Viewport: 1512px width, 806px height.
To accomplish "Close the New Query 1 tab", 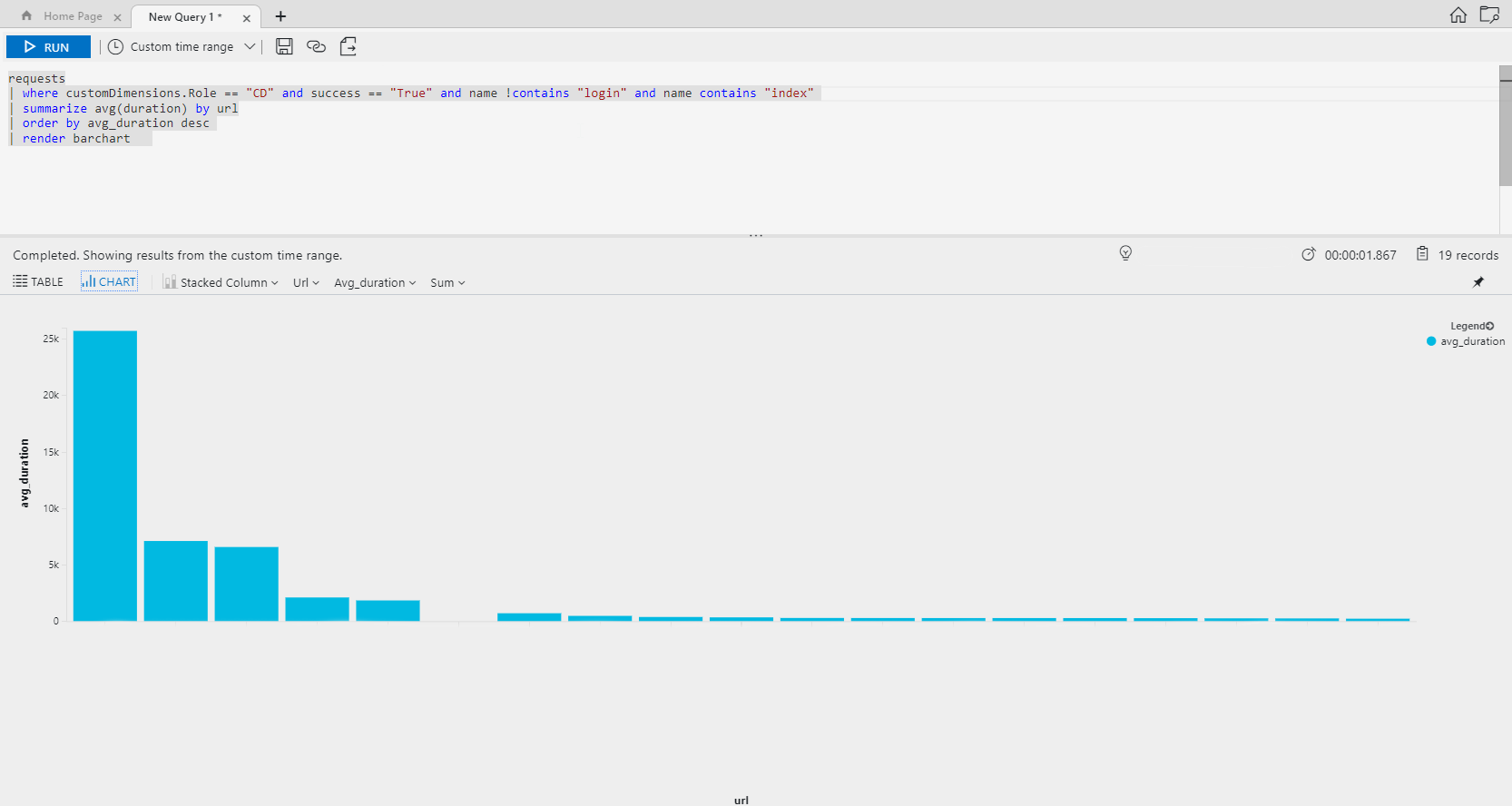I will 246,17.
